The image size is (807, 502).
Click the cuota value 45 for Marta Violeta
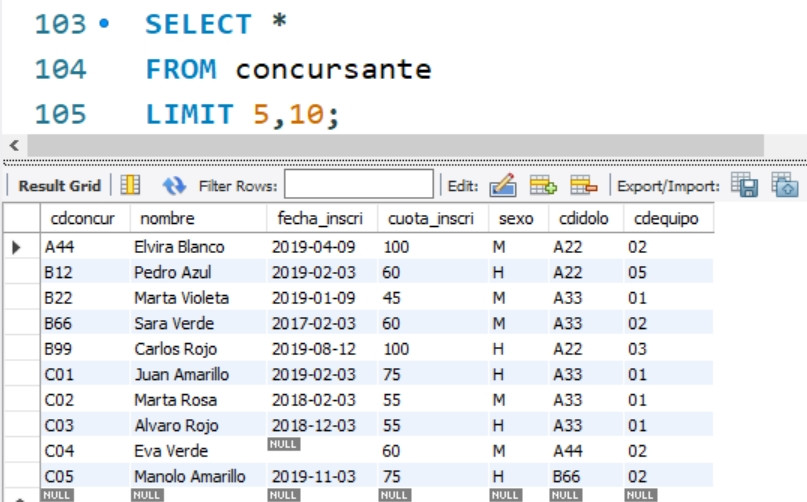click(x=432, y=298)
